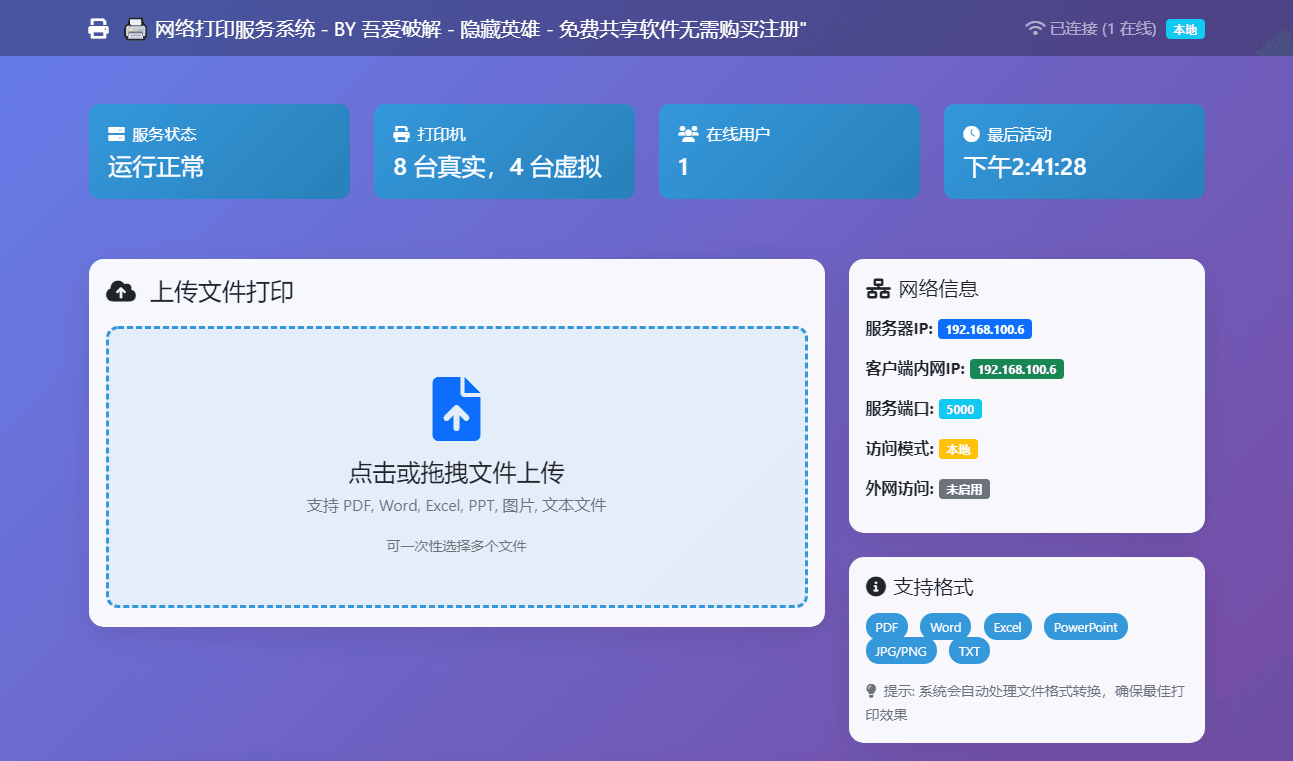Click the JPG/PNG format tag
Image resolution: width=1293 pixels, height=761 pixels.
[x=901, y=651]
